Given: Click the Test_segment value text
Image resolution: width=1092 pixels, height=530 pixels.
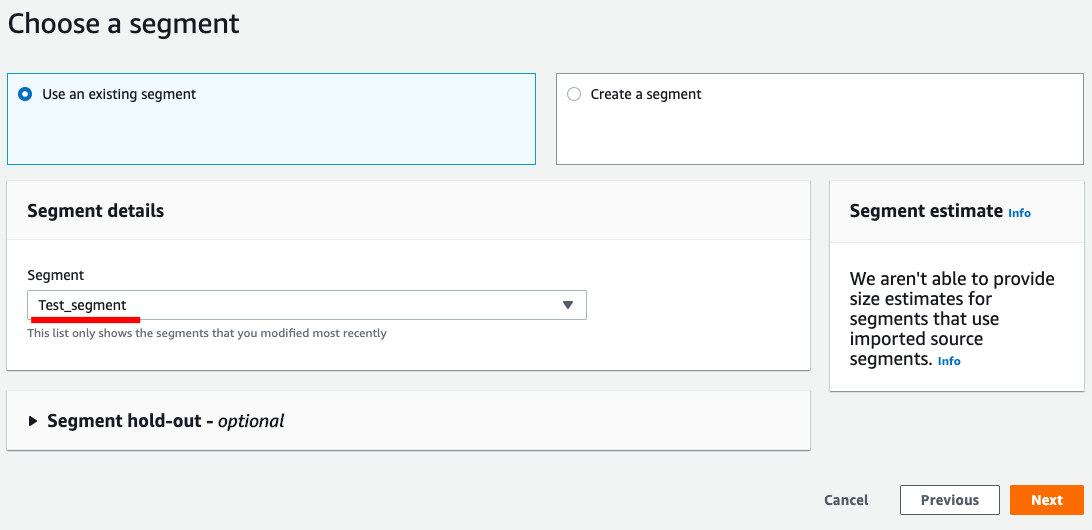Looking at the screenshot, I should 83,305.
